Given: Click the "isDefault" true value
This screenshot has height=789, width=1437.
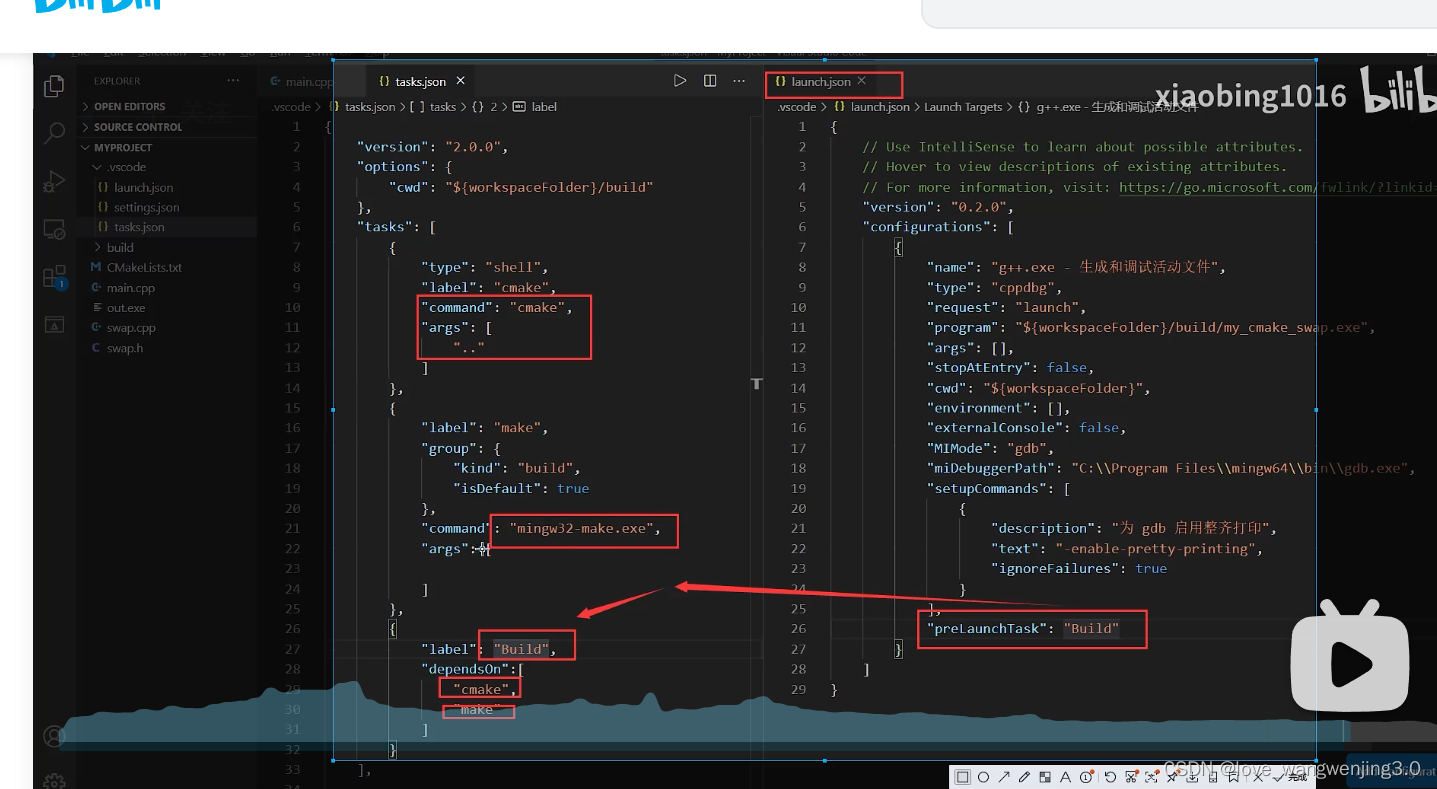Looking at the screenshot, I should click(x=573, y=488).
